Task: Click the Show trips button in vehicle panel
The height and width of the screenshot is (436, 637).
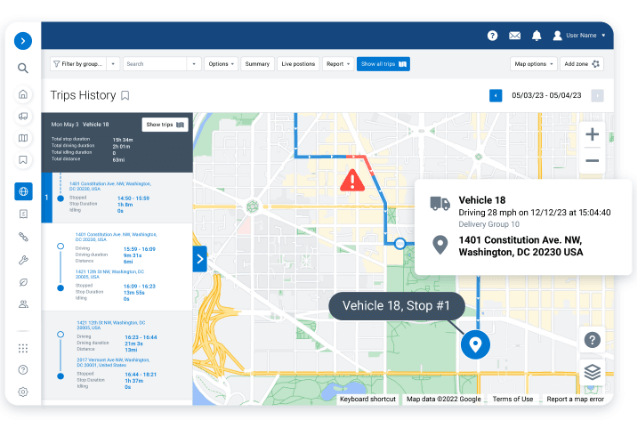Action: 165,124
